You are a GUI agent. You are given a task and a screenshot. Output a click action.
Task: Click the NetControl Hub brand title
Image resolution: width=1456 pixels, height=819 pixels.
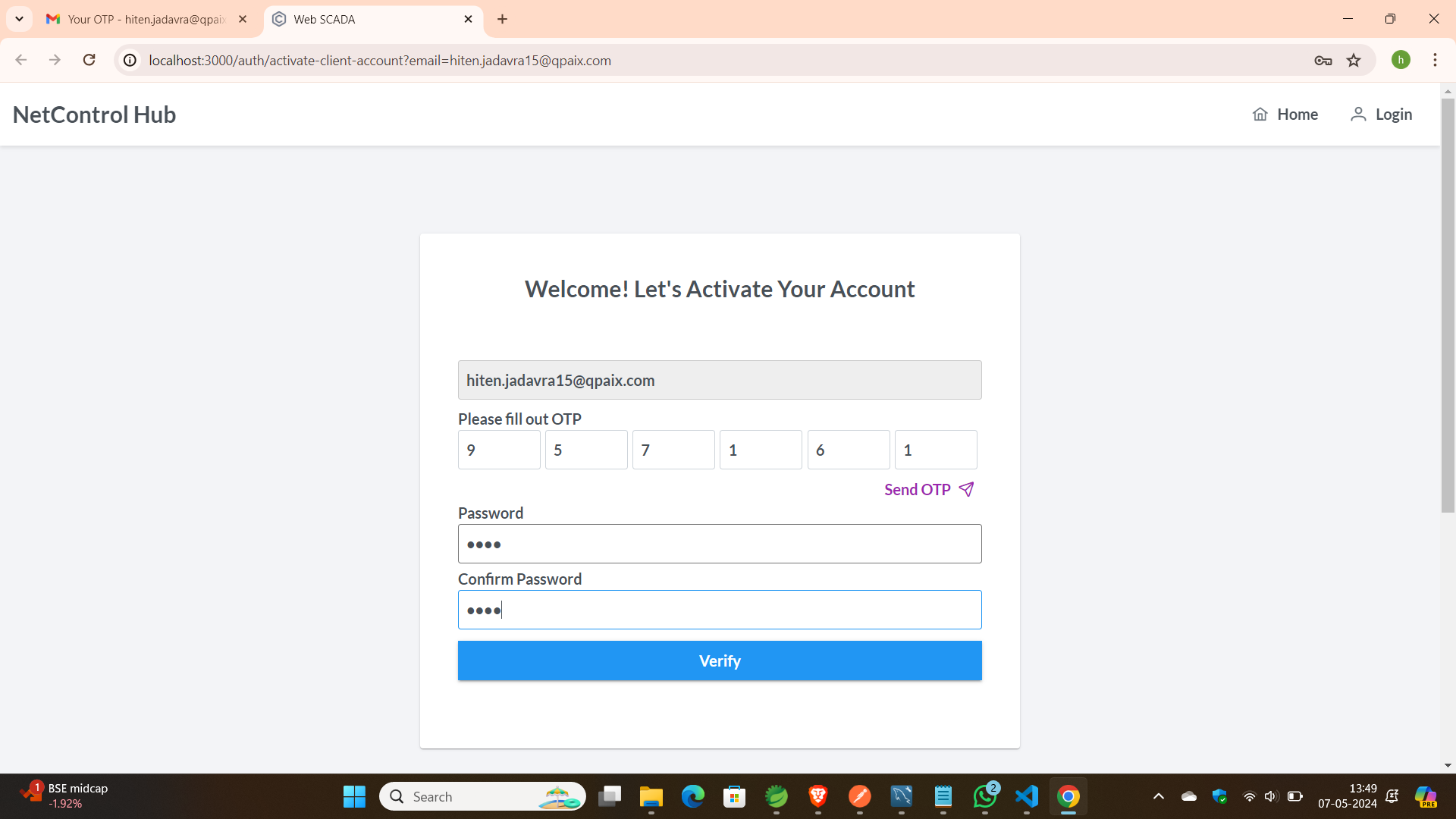(94, 115)
